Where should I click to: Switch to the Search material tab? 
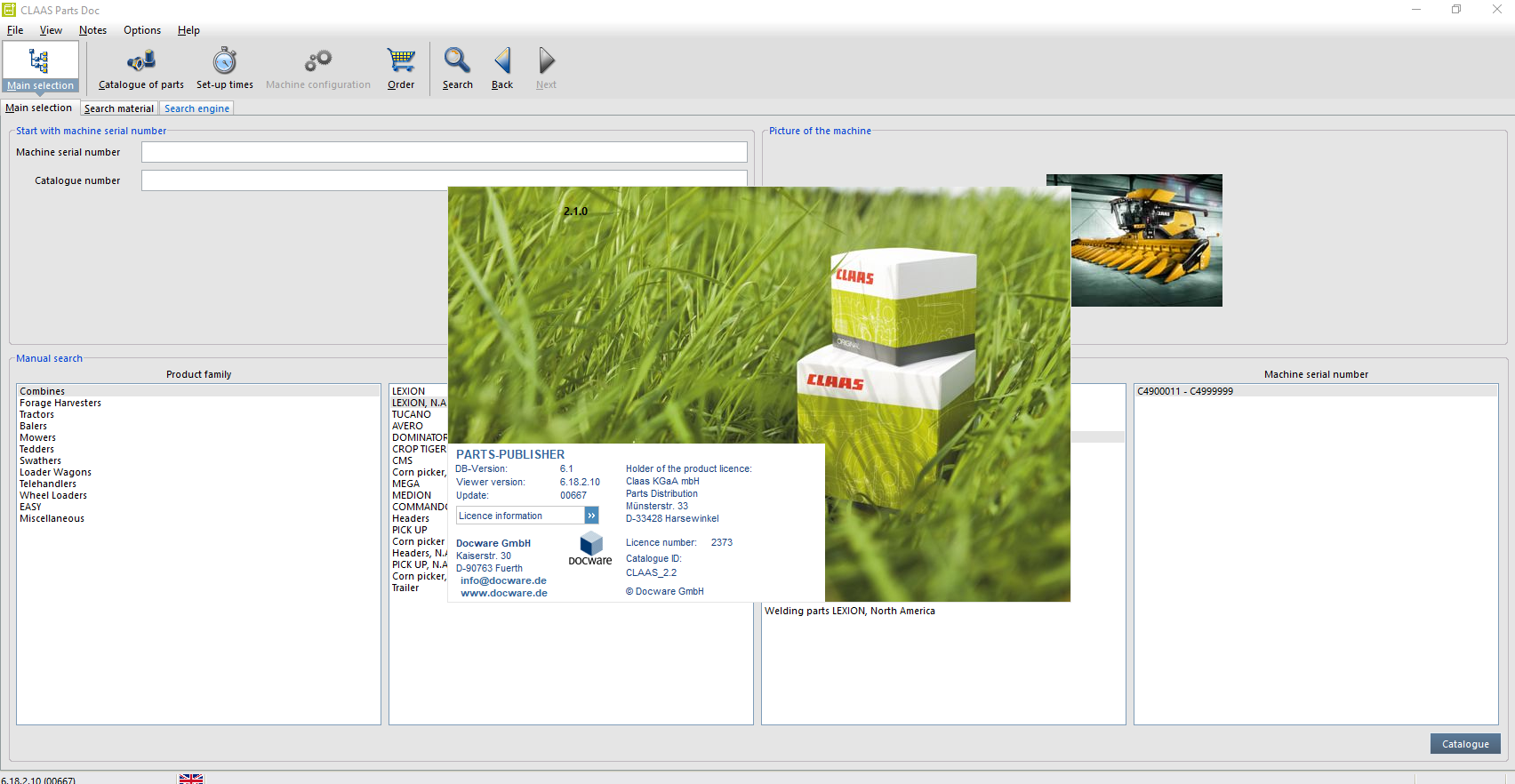119,108
